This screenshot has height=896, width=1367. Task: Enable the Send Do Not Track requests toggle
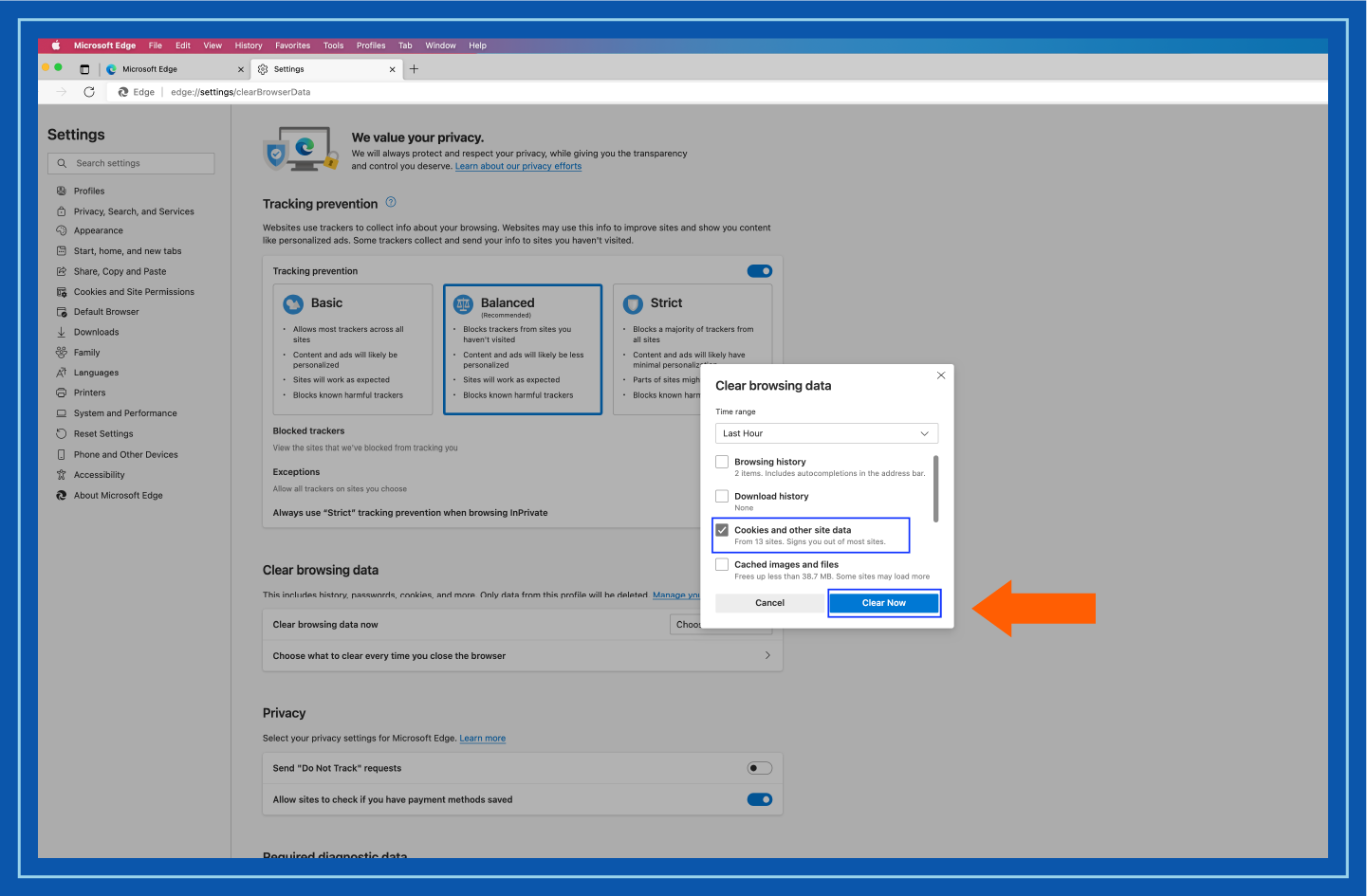click(x=759, y=768)
